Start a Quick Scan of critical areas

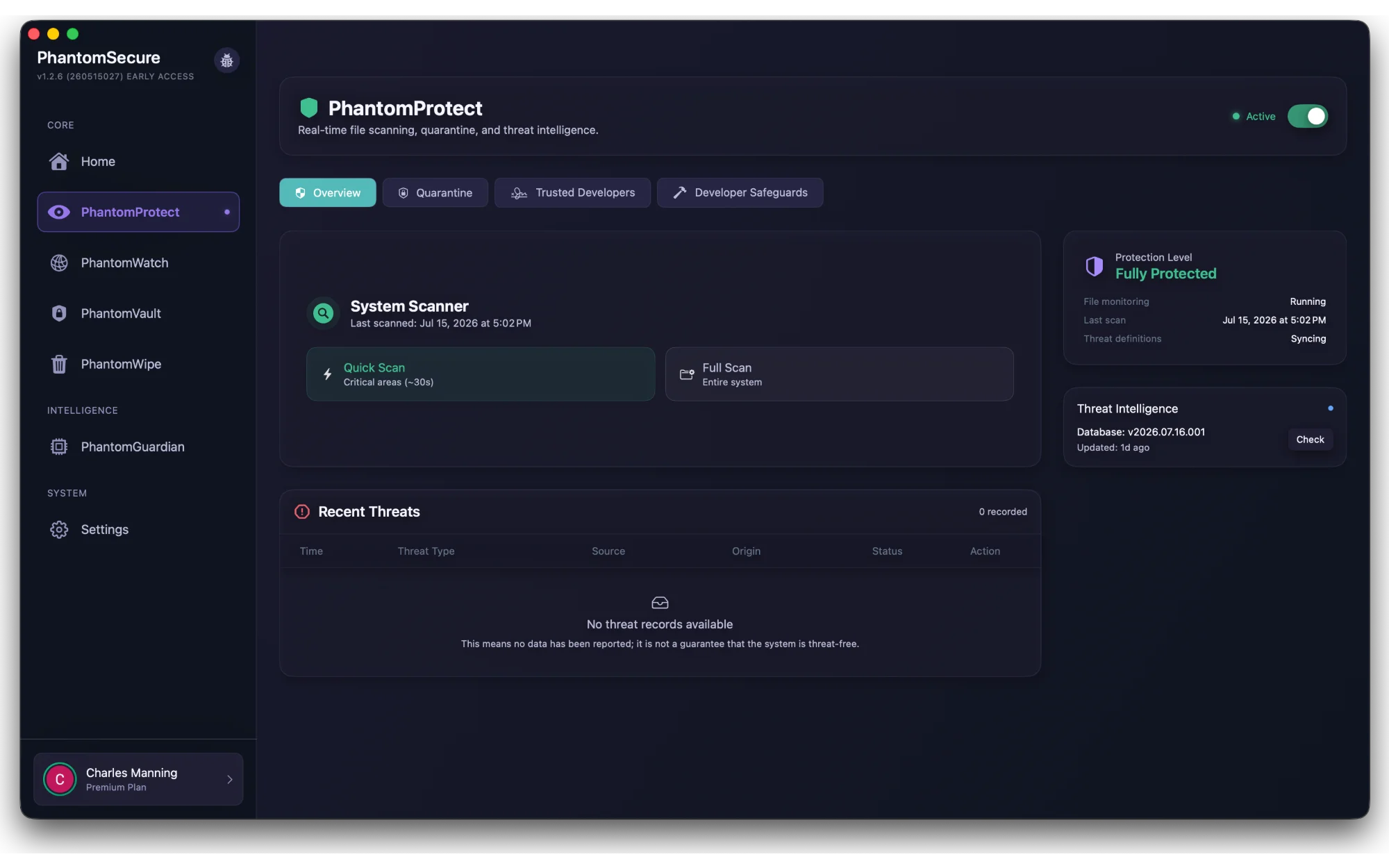[x=481, y=374]
